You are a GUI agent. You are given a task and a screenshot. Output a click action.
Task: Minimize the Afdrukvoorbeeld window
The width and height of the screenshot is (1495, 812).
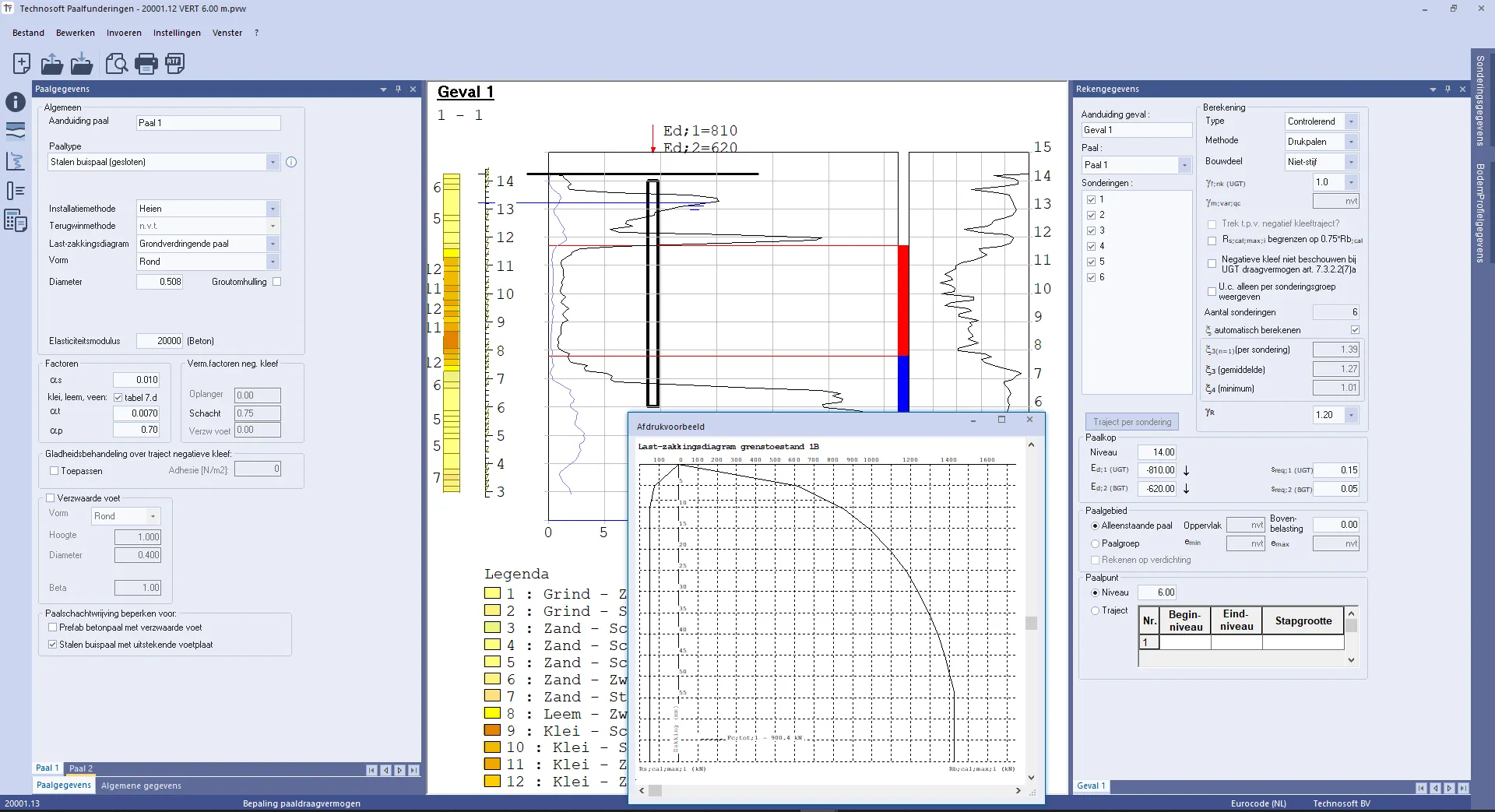[x=973, y=420]
